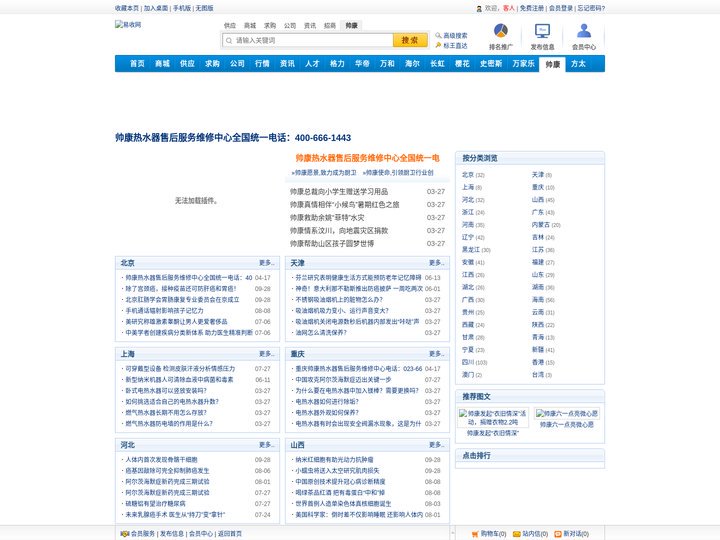
Task: Click the 手机版 link at top
Action: coord(182,8)
